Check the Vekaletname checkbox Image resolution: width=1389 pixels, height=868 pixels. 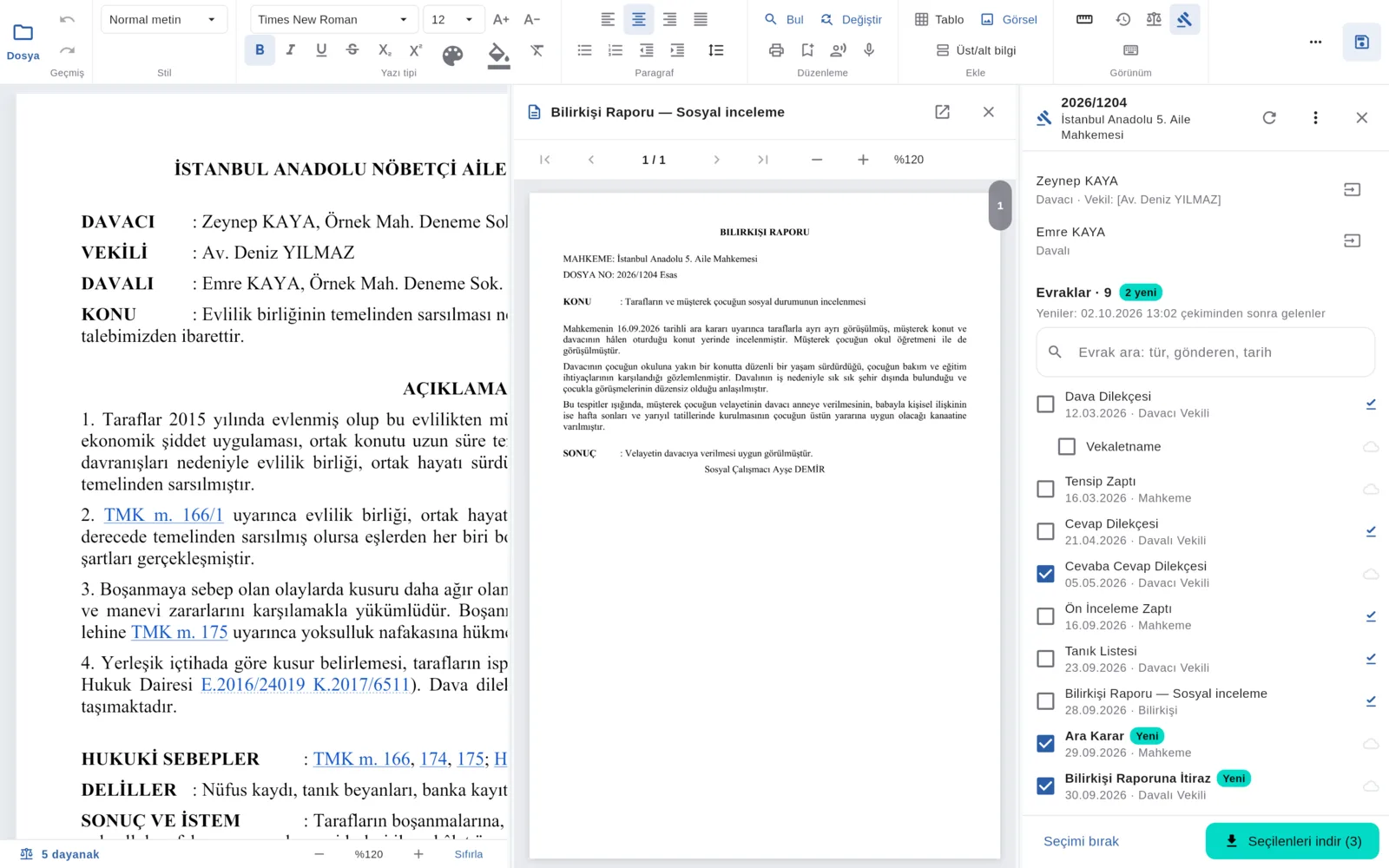pos(1067,447)
